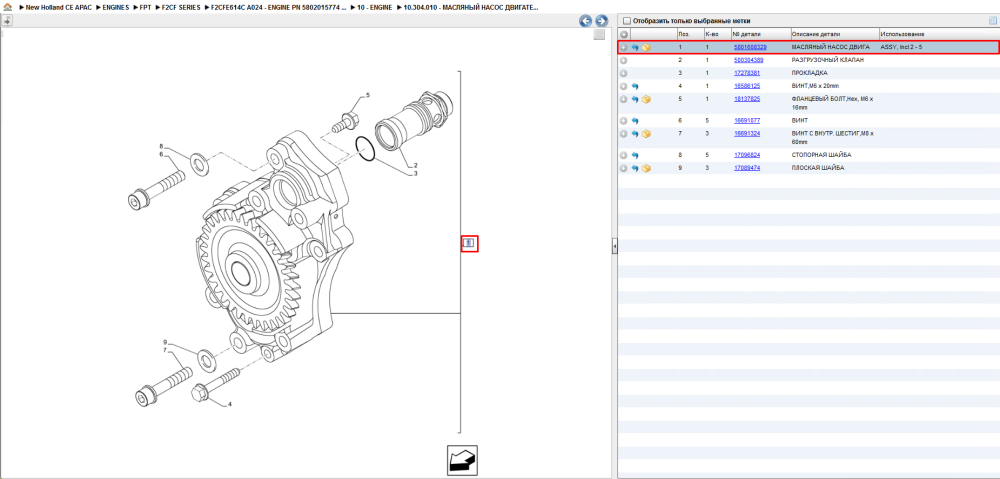This screenshot has height=479, width=1000.
Task: Open part number link 5801608329
Action: tap(750, 47)
